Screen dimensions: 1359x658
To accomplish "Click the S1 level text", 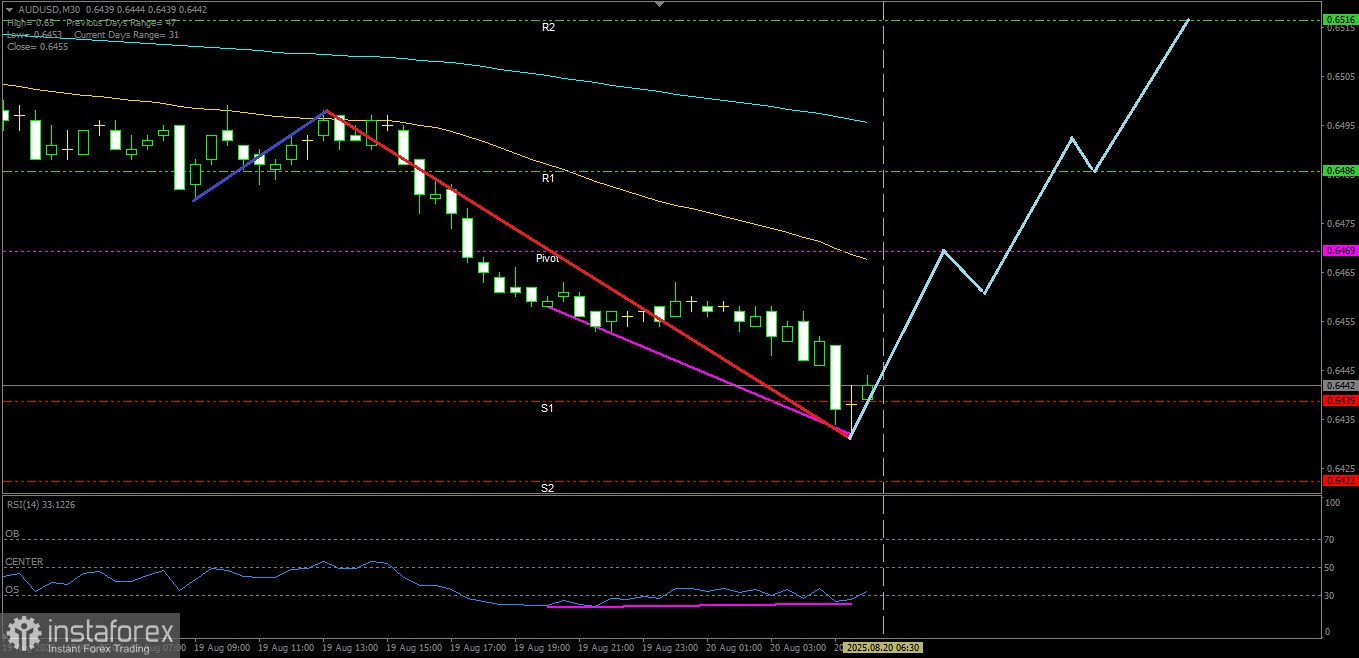I will click(x=548, y=408).
